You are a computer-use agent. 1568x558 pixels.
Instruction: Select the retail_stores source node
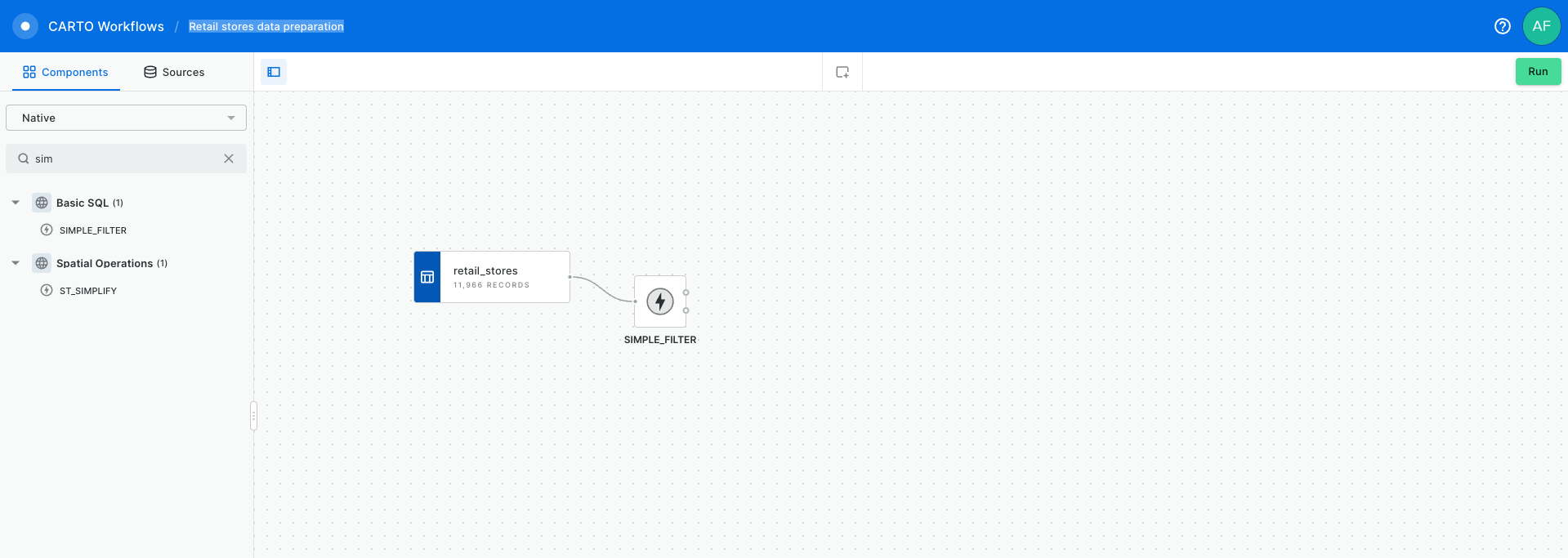coord(492,277)
